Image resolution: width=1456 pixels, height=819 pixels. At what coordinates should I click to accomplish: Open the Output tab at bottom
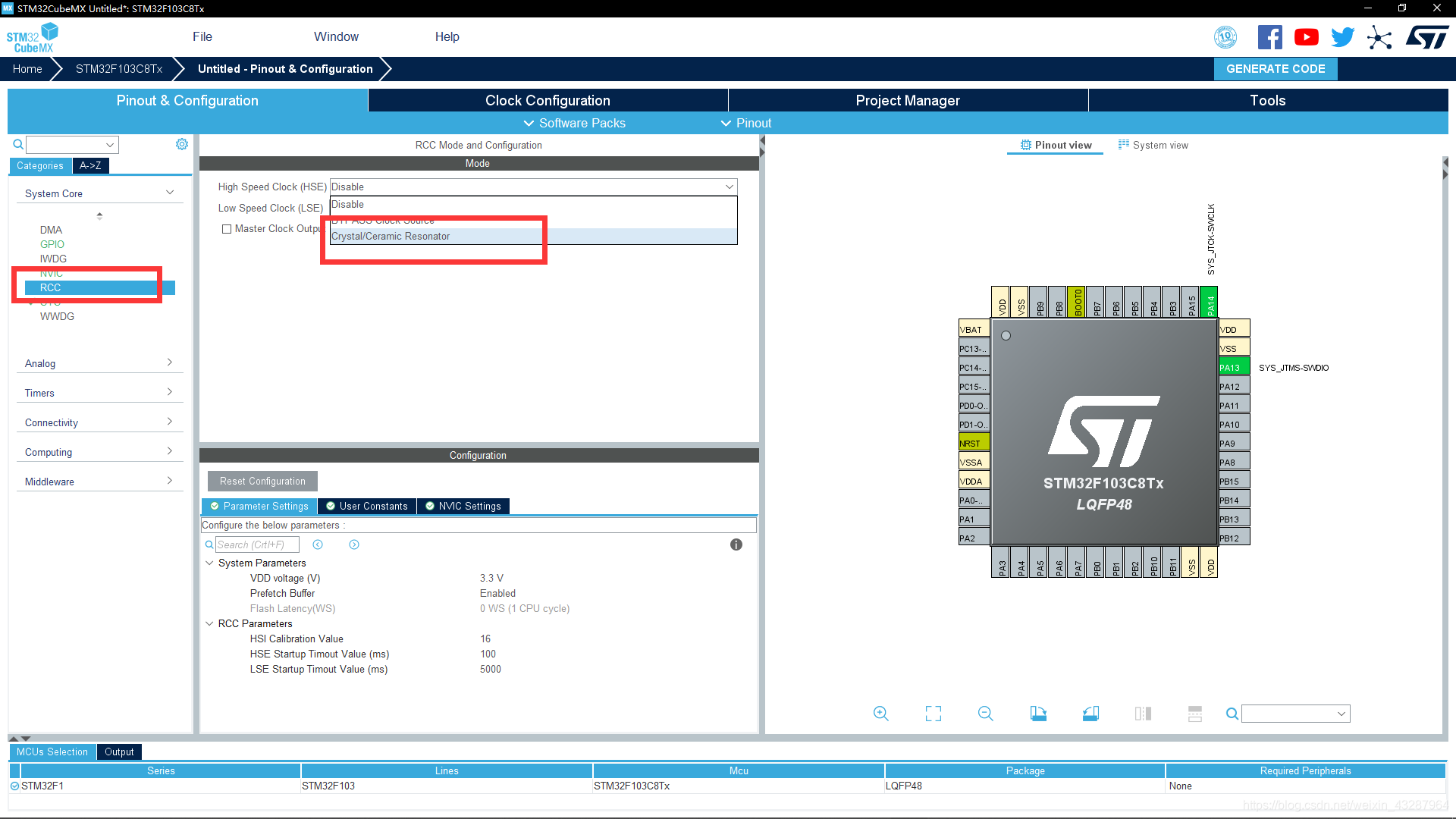click(x=119, y=752)
